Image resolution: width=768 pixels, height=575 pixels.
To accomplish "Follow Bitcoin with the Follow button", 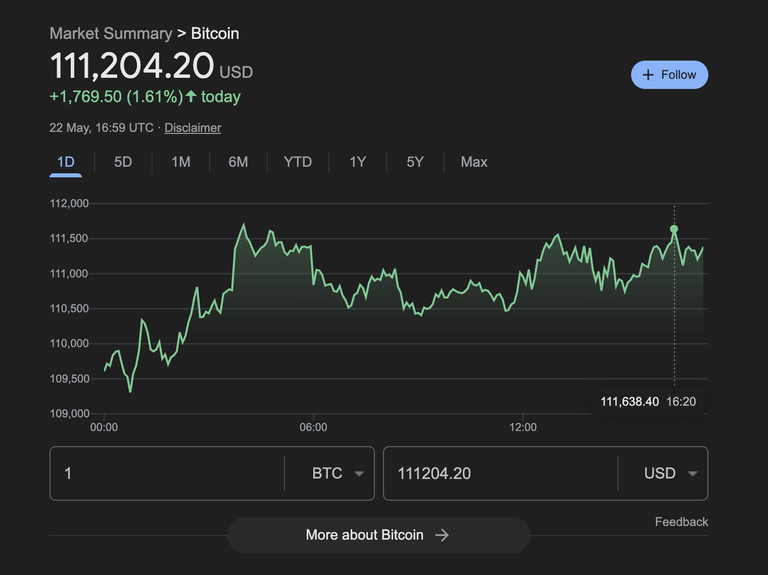I will tap(670, 75).
